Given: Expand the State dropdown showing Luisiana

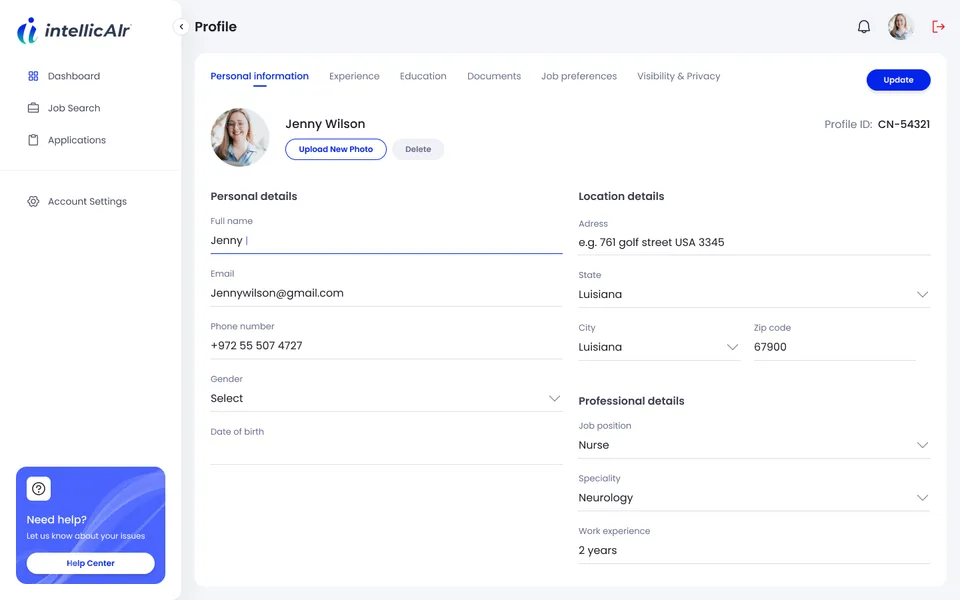Looking at the screenshot, I should click(x=754, y=294).
